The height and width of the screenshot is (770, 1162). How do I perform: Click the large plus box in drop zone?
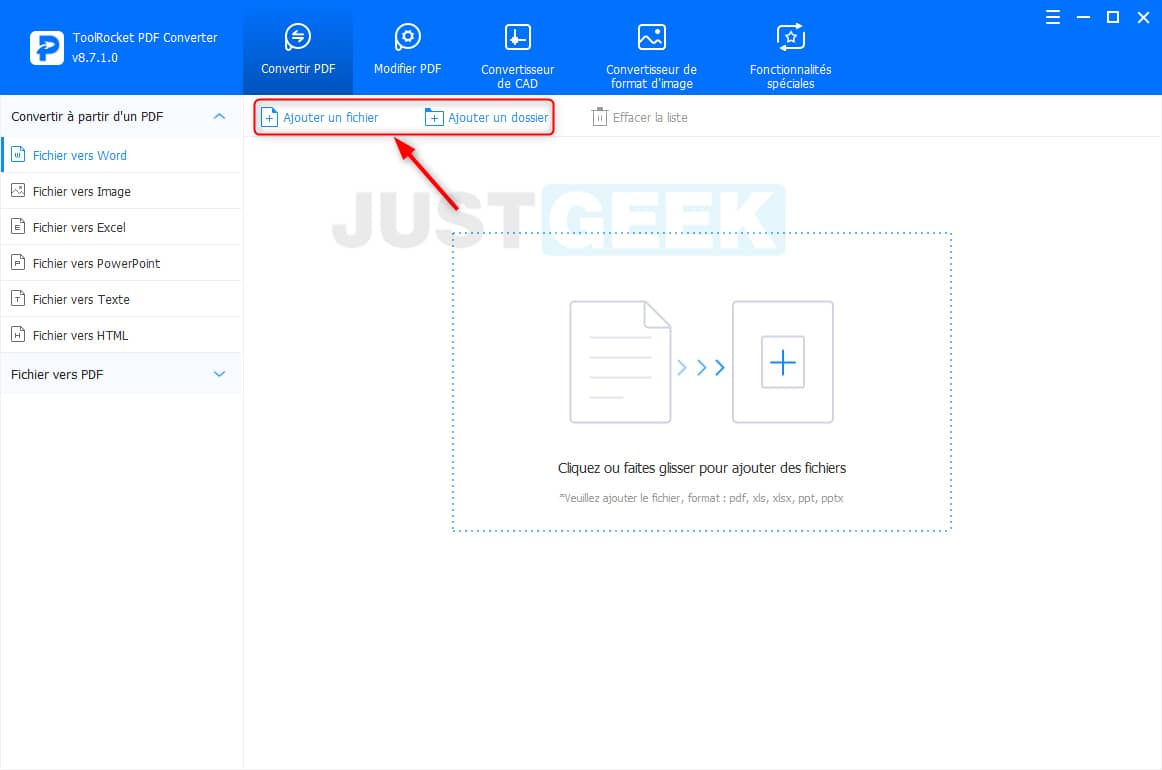(x=783, y=362)
